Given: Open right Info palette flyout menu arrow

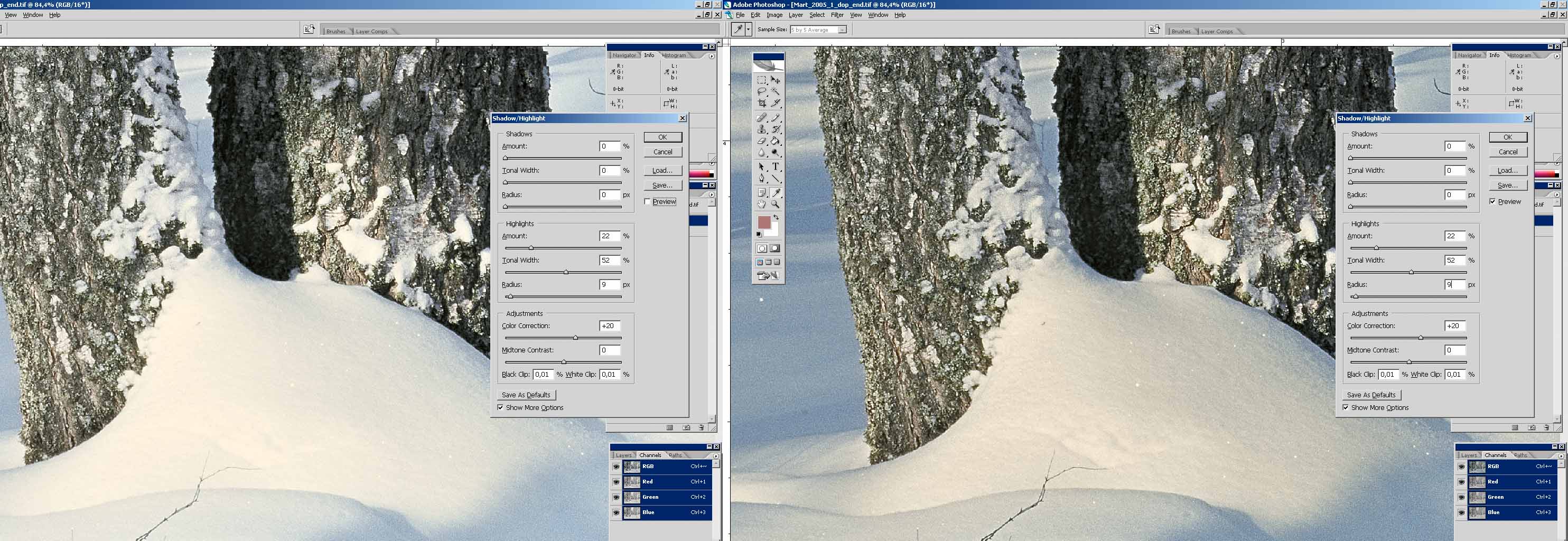Looking at the screenshot, I should pyautogui.click(x=1556, y=56).
